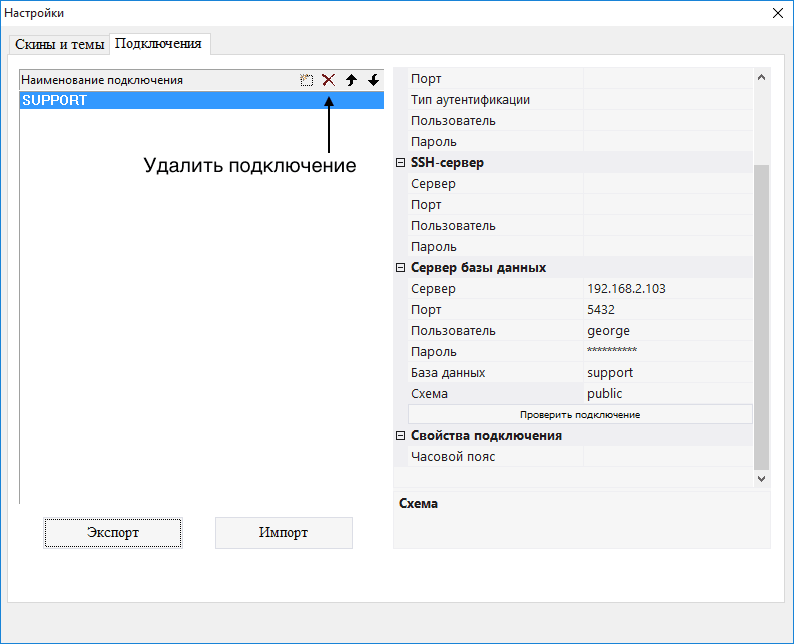Collapse the Сервер базы данных section

tap(401, 268)
